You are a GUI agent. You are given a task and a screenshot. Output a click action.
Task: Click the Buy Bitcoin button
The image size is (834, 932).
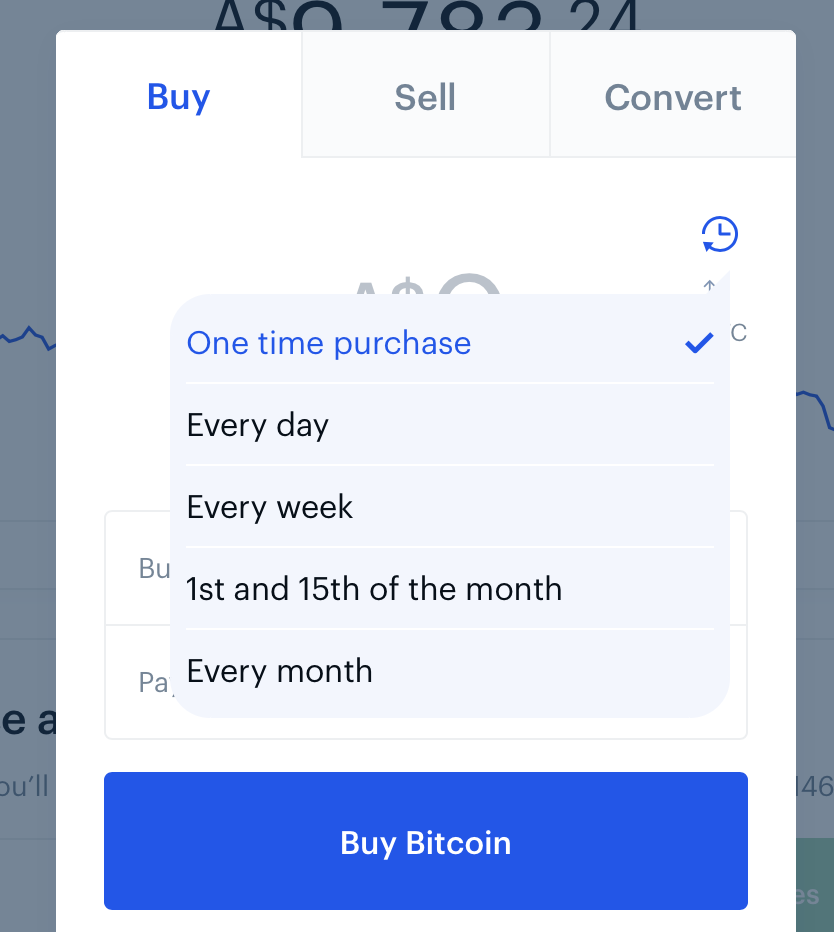pyautogui.click(x=426, y=841)
